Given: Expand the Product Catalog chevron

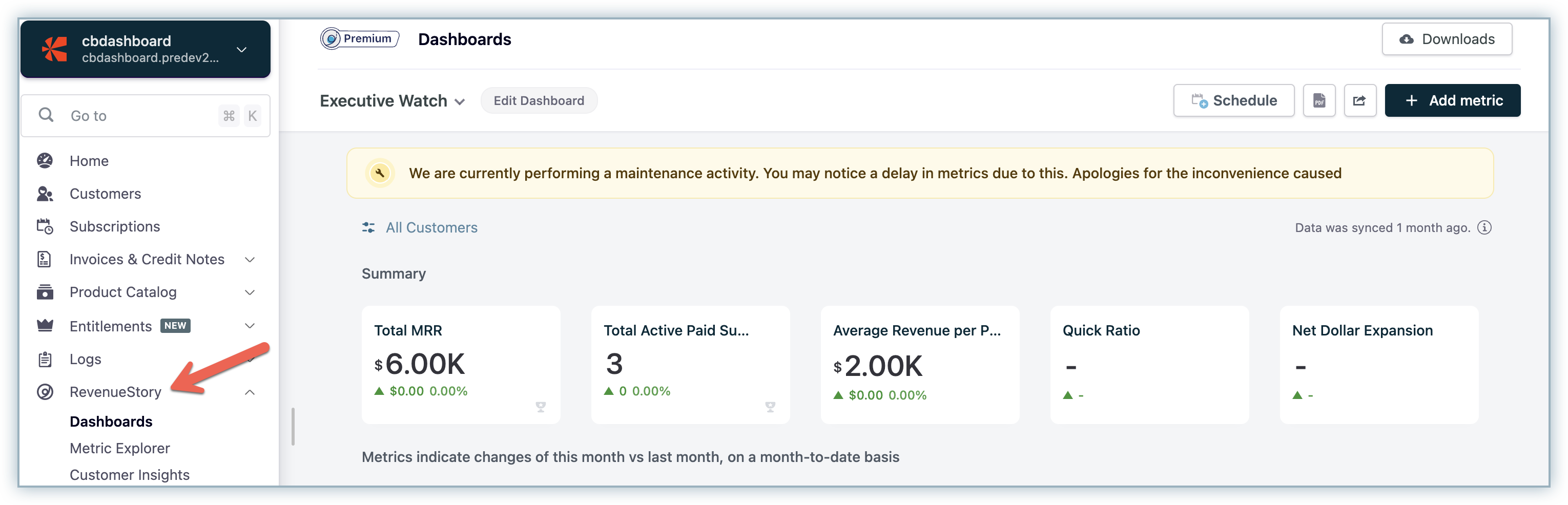Looking at the screenshot, I should click(250, 292).
